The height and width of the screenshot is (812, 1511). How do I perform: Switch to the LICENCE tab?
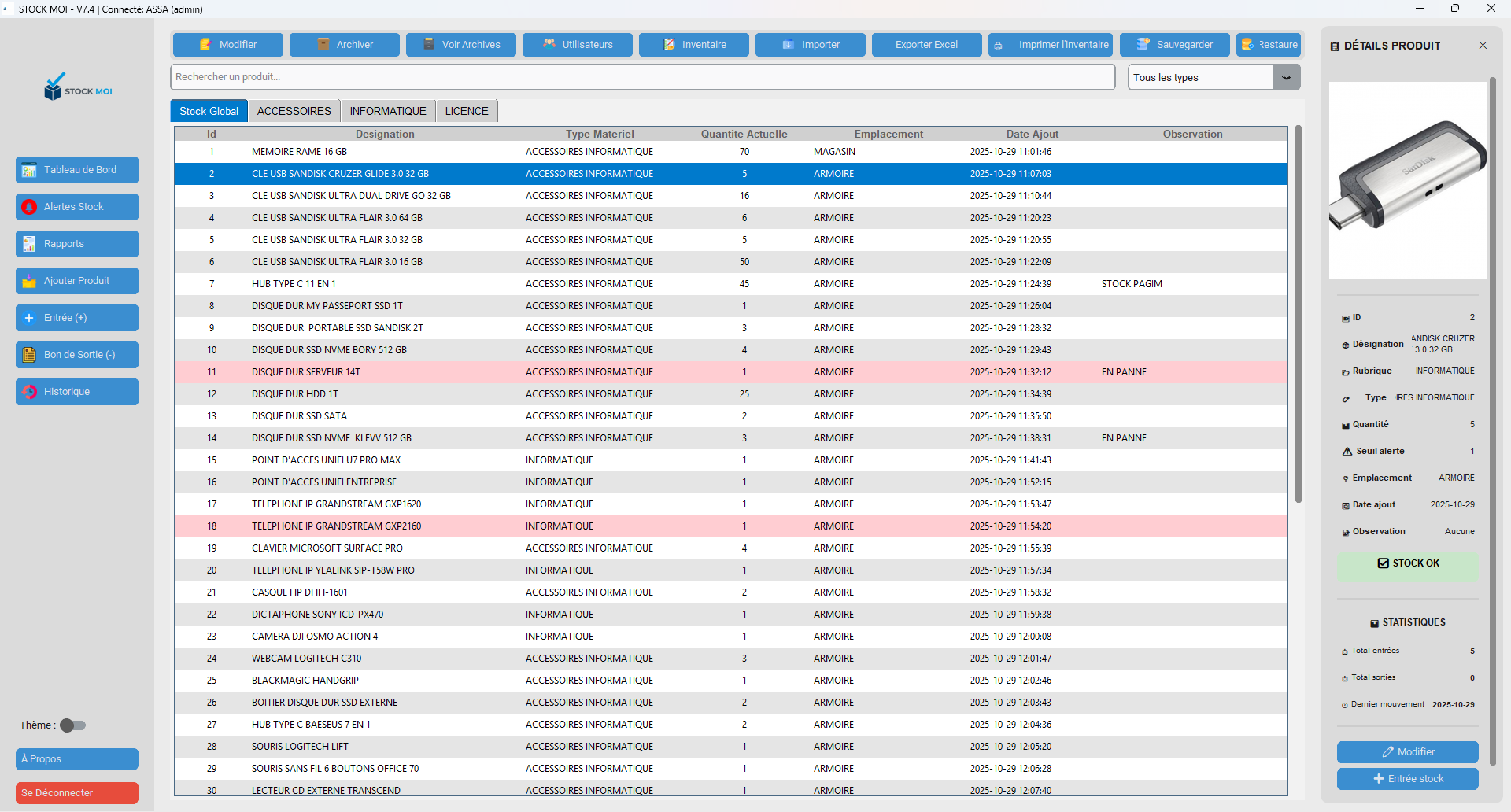pos(466,110)
